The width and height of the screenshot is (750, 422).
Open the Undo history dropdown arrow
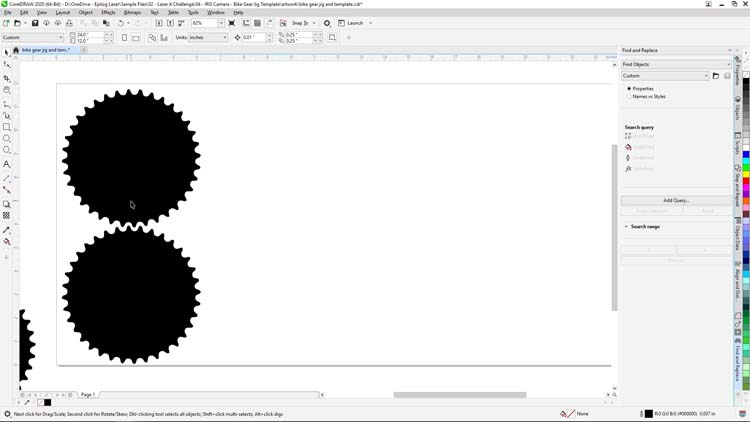(128, 23)
